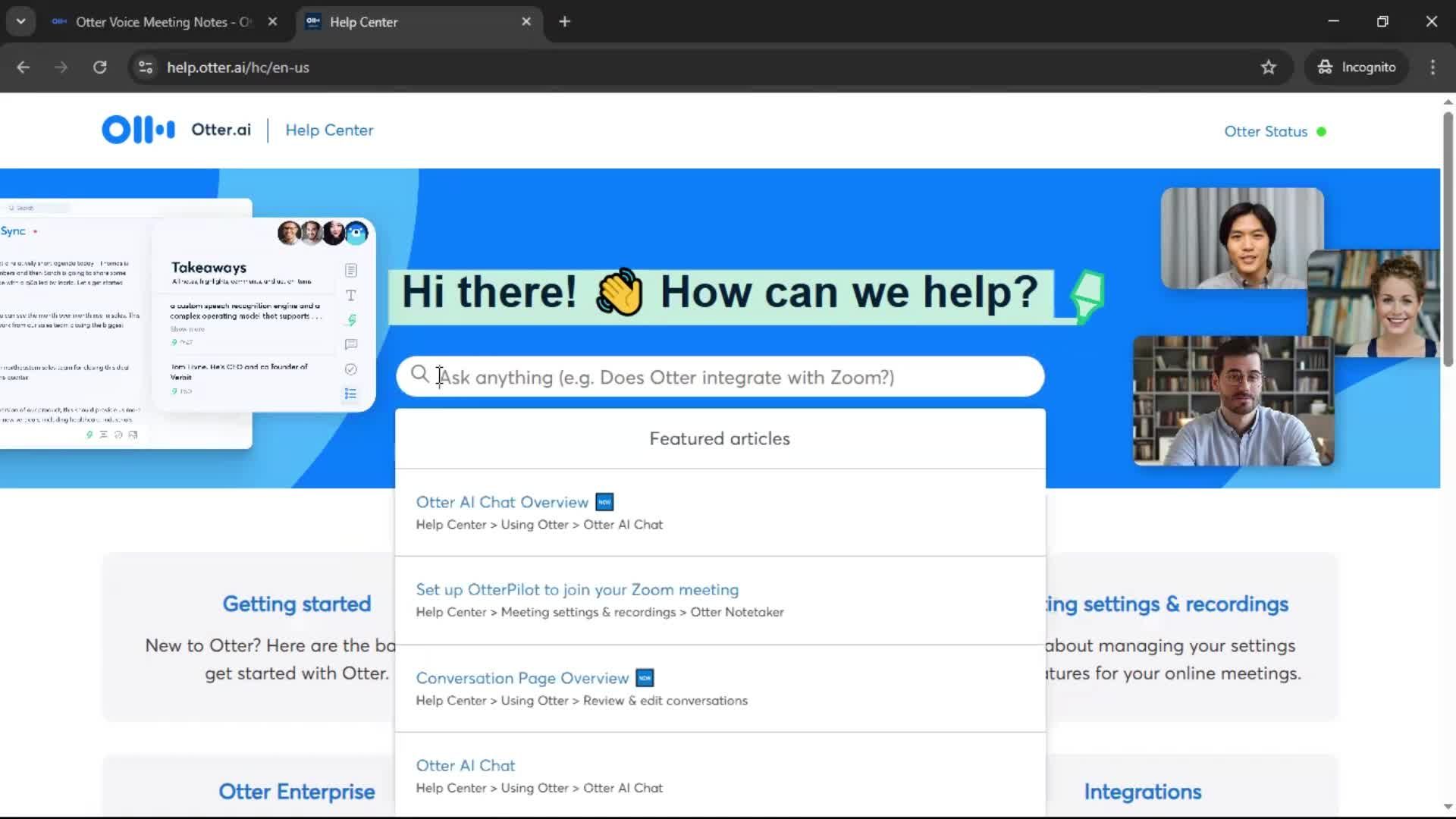Open the Help Center header link
This screenshot has height=819, width=1456.
click(x=329, y=130)
